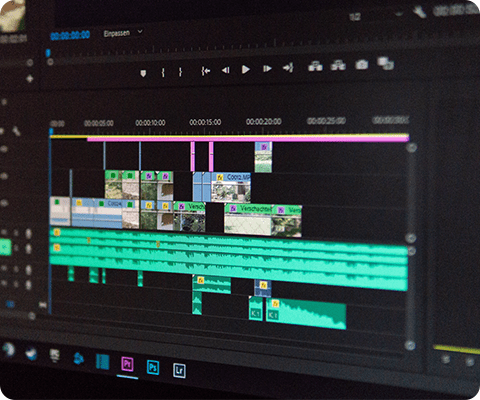The height and width of the screenshot is (400, 480).
Task: Step back one frame
Action: click(x=226, y=70)
